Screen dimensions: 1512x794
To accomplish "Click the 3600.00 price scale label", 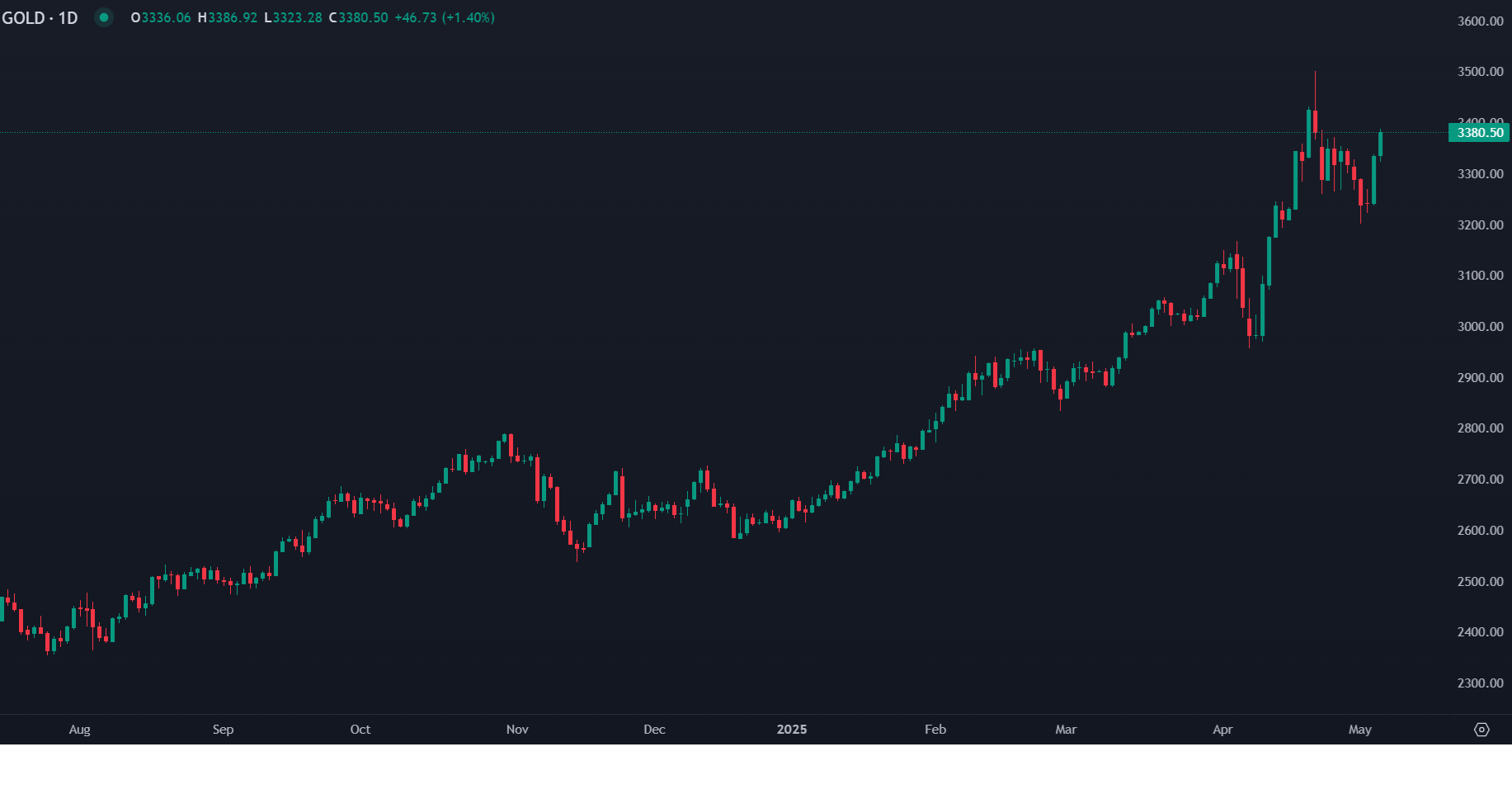I will click(1480, 21).
